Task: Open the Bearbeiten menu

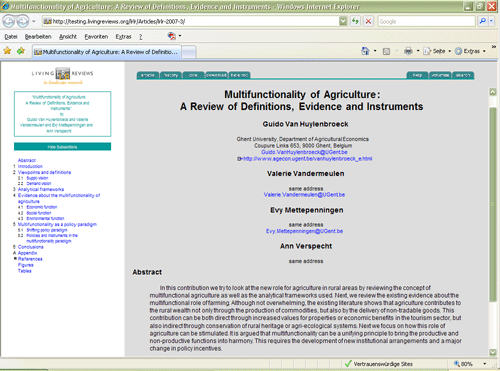Action: [38, 37]
